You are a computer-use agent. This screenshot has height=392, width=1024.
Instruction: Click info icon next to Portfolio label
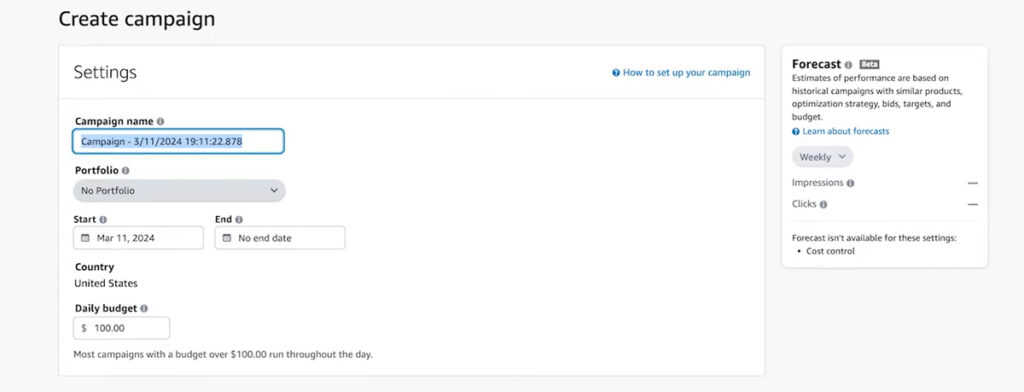click(125, 171)
